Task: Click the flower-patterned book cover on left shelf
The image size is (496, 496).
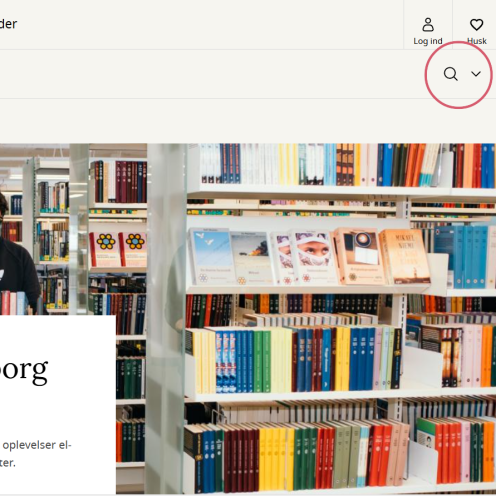Action: (x=104, y=249)
